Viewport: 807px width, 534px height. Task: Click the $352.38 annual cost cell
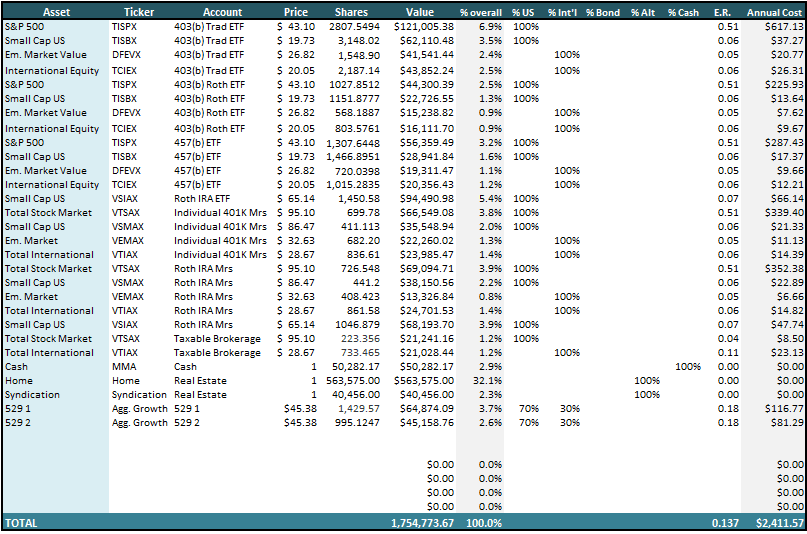pos(784,268)
